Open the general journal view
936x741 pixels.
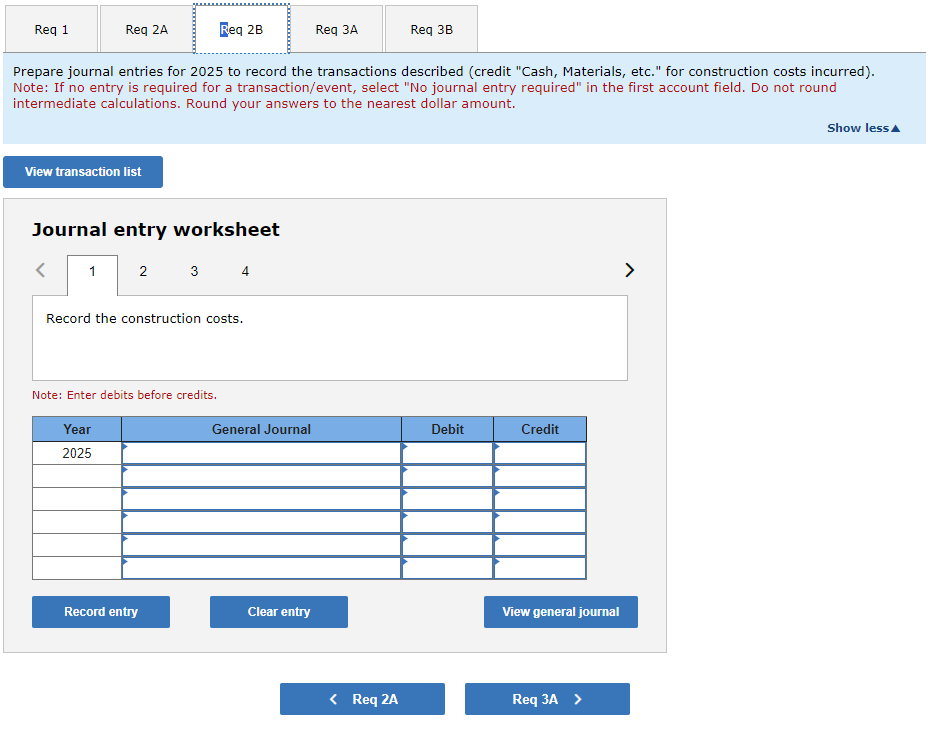click(x=560, y=611)
